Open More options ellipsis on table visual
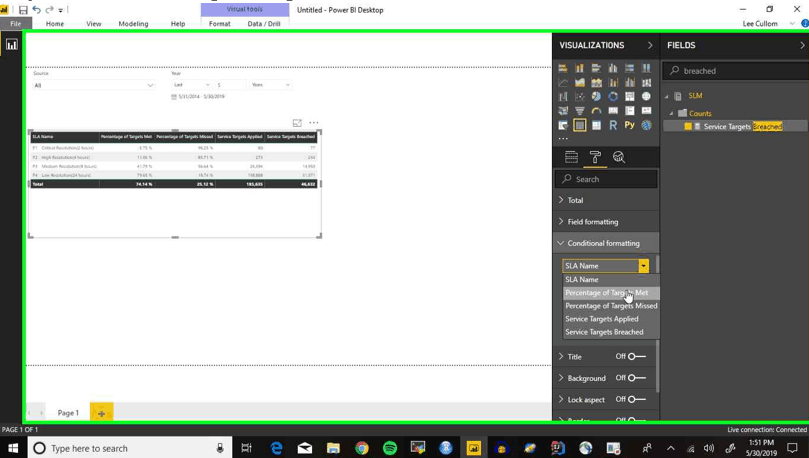The height and width of the screenshot is (458, 809). [314, 123]
